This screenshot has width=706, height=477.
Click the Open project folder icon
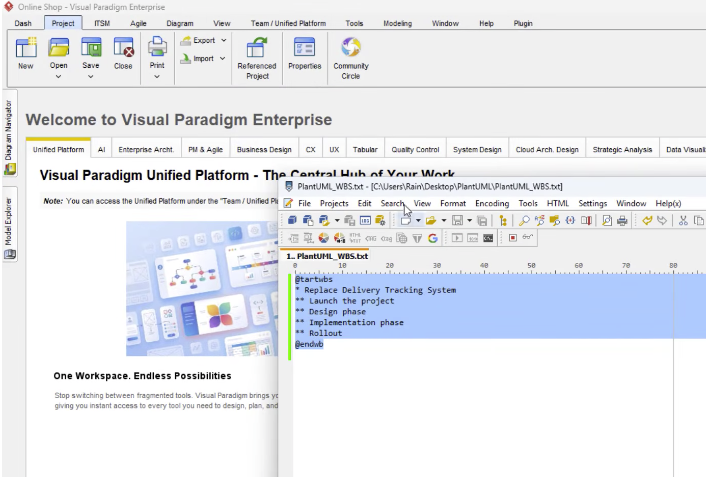click(x=59, y=47)
